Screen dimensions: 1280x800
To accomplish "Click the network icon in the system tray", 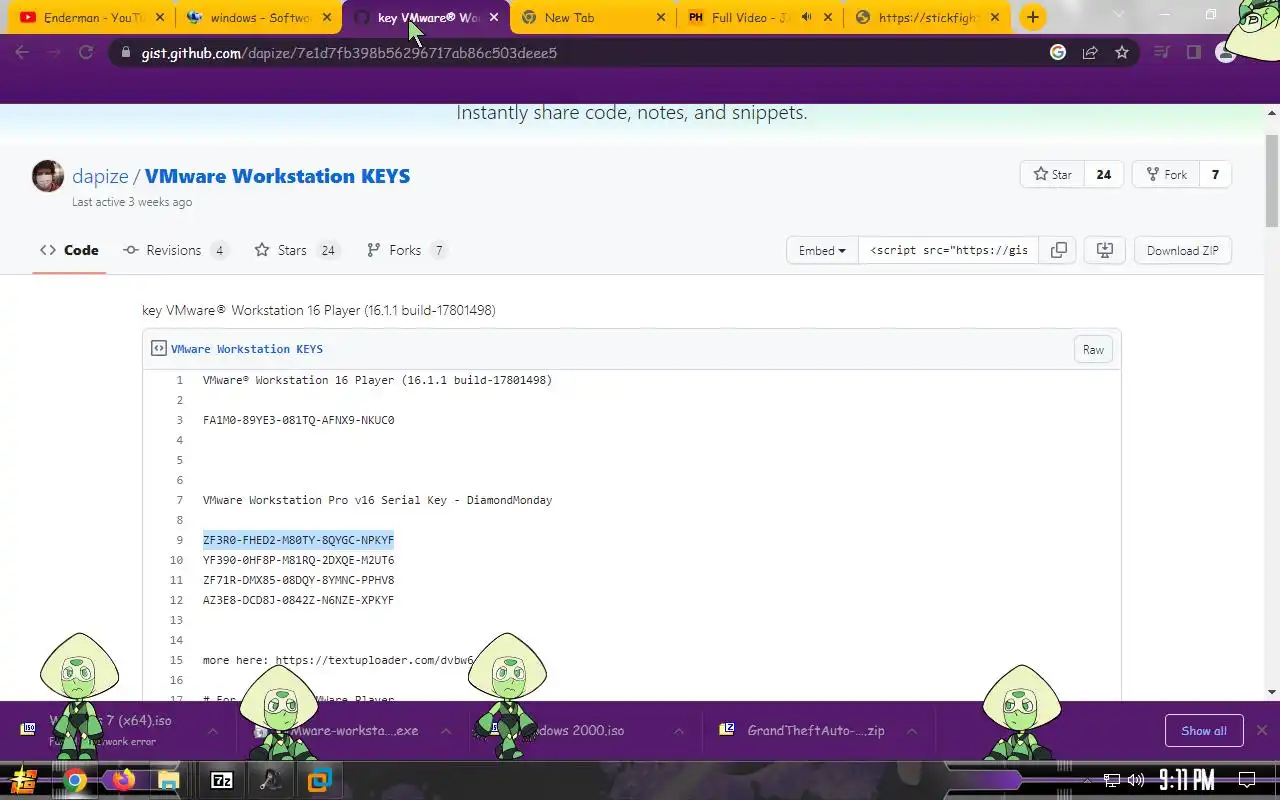I will tap(1112, 780).
